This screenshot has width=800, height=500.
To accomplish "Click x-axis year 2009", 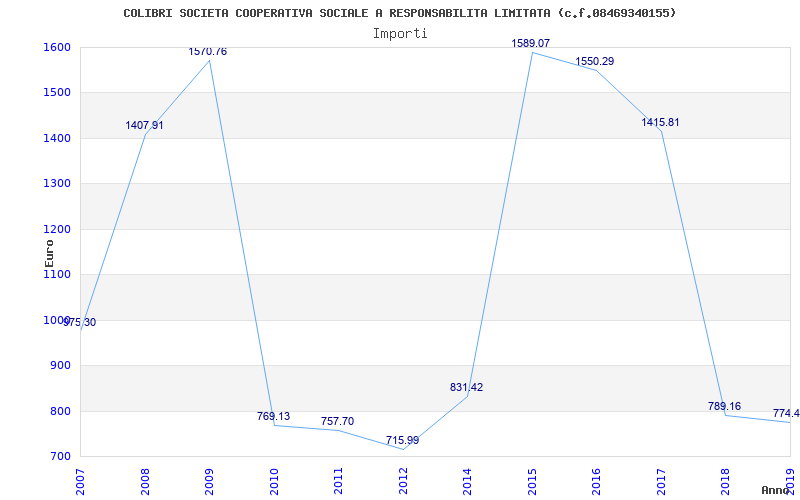I will pyautogui.click(x=209, y=481).
